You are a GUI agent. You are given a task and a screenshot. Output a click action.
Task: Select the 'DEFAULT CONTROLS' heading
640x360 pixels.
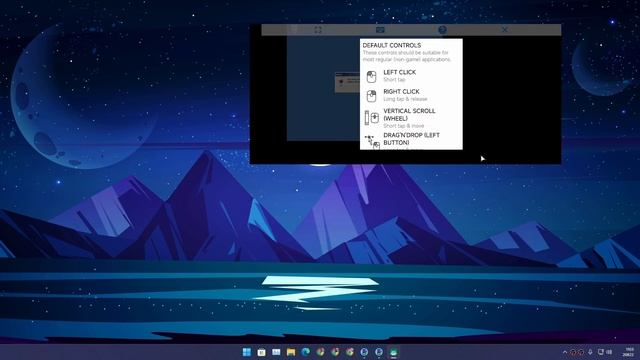pyautogui.click(x=391, y=45)
